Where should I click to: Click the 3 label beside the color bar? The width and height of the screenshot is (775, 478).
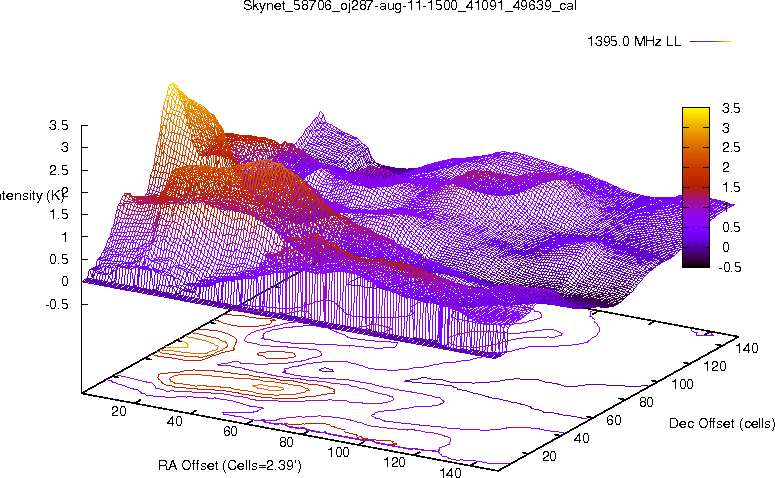pyautogui.click(x=726, y=128)
